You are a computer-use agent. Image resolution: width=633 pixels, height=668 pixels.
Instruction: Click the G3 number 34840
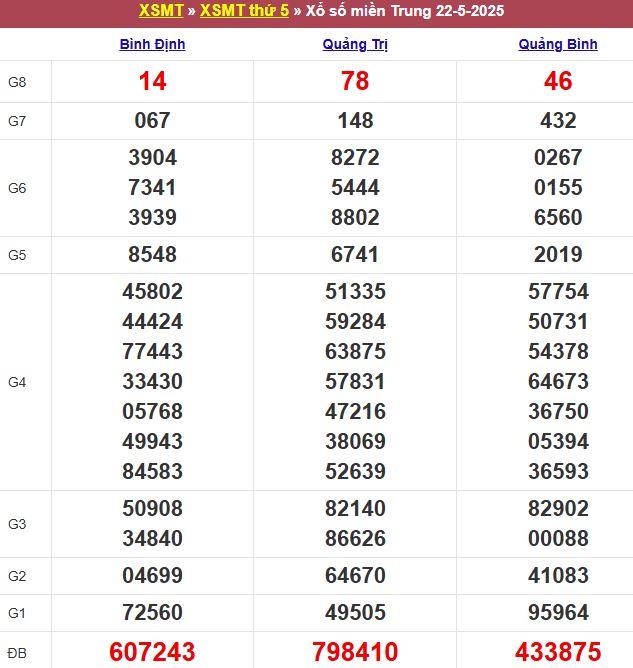pos(152,538)
